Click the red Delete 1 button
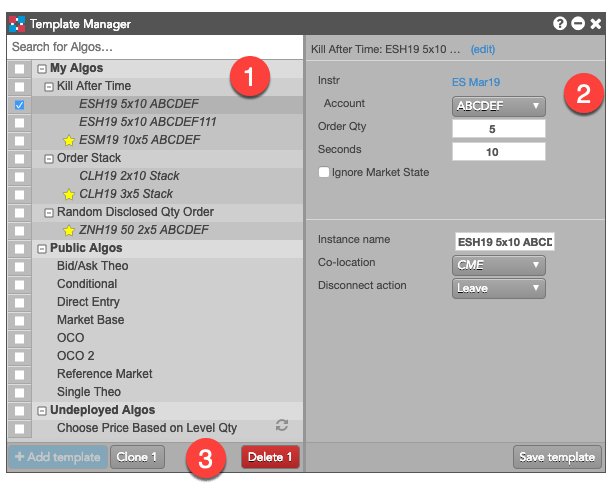Screen dimensions: 613x491 [x=270, y=457]
